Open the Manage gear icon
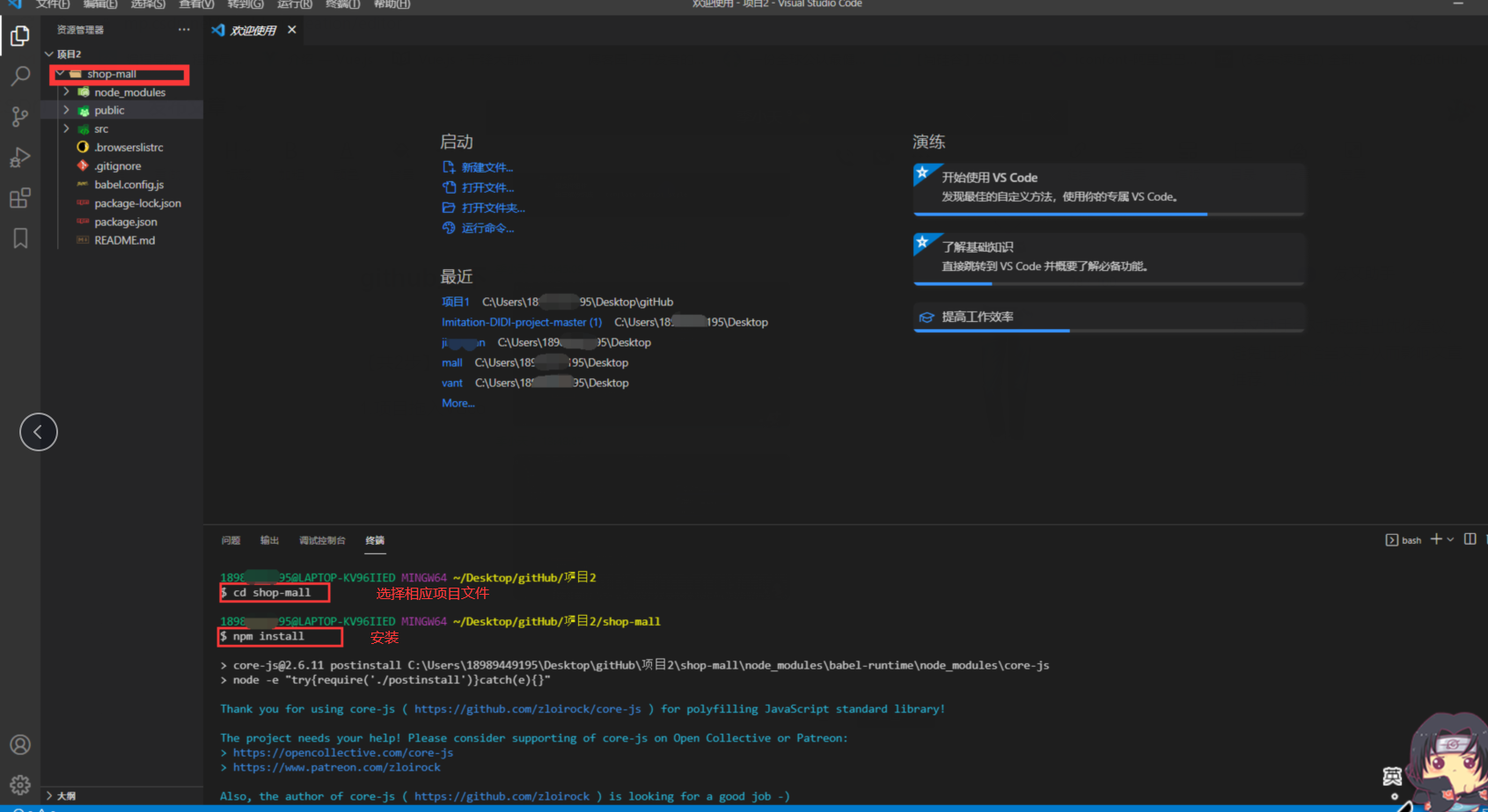1488x812 pixels. click(x=19, y=785)
